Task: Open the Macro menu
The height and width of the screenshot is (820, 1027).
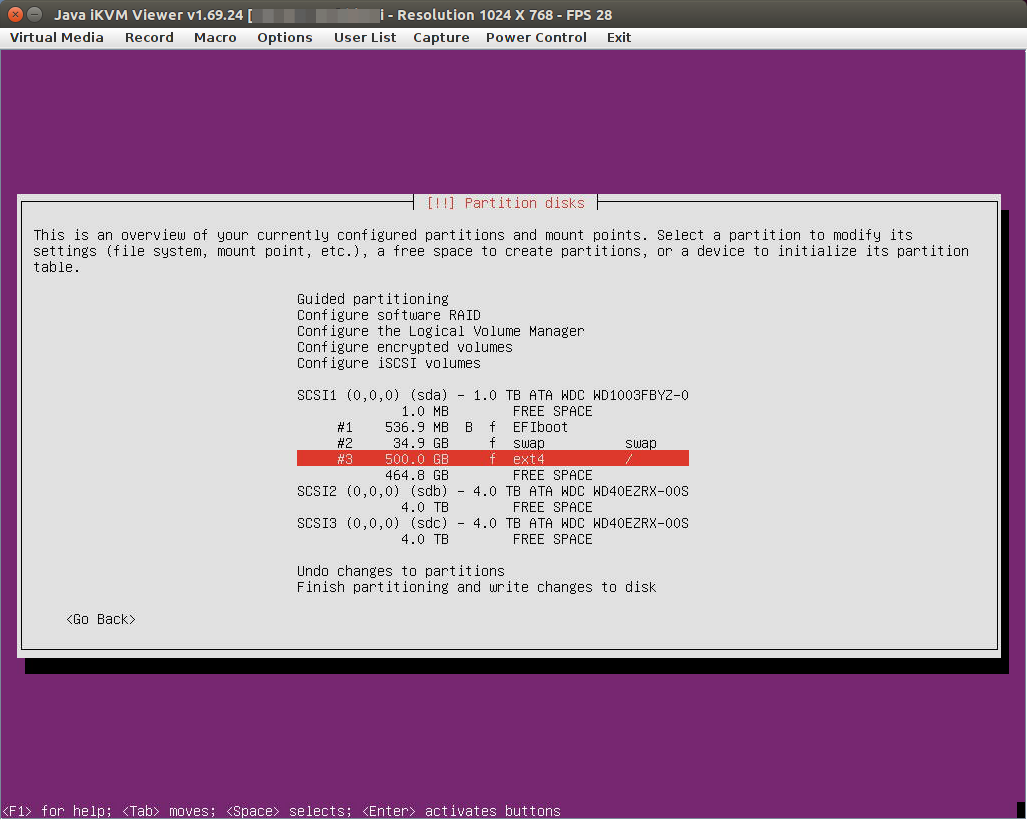Action: click(x=215, y=37)
